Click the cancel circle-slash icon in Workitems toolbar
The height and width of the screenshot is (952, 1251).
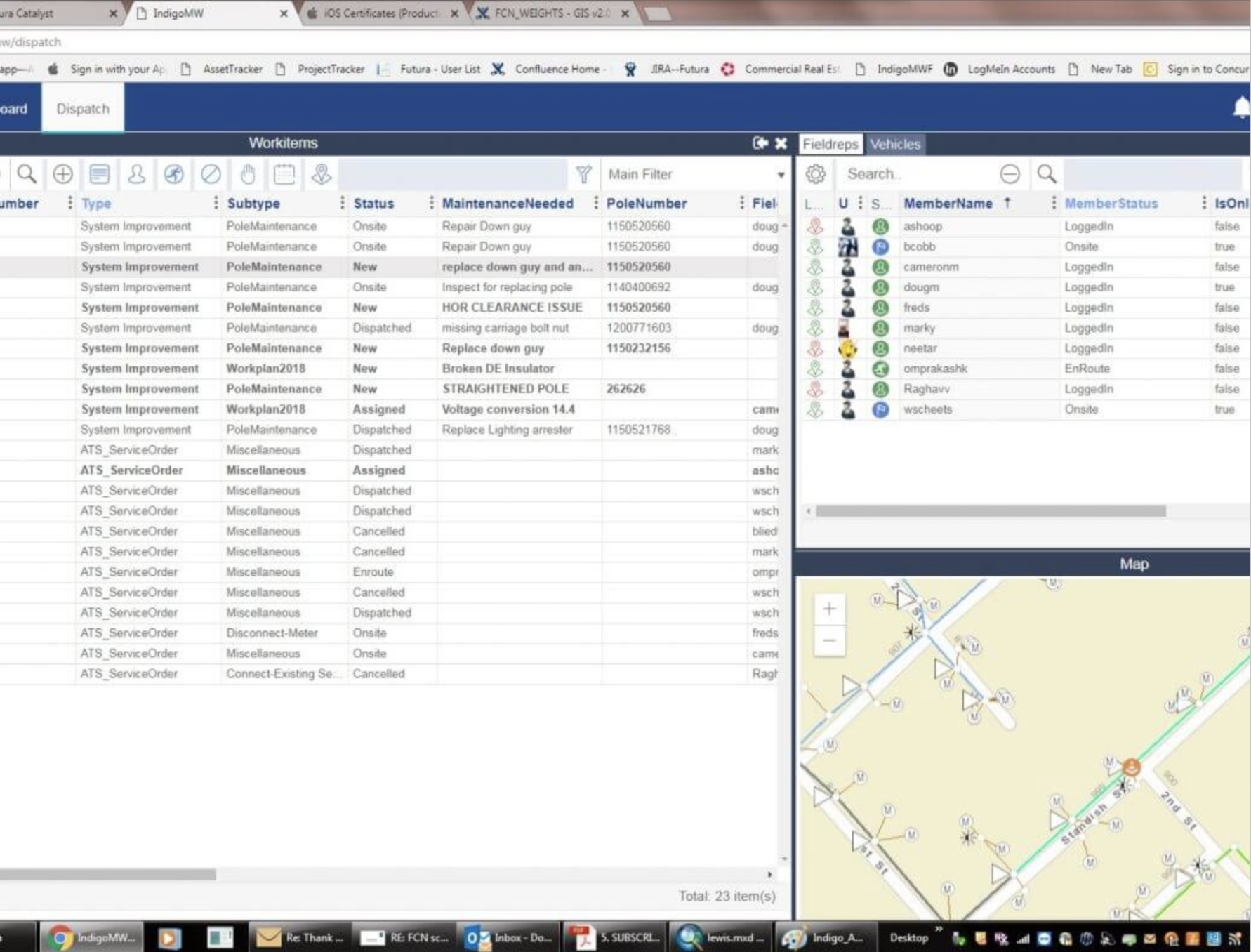(211, 174)
